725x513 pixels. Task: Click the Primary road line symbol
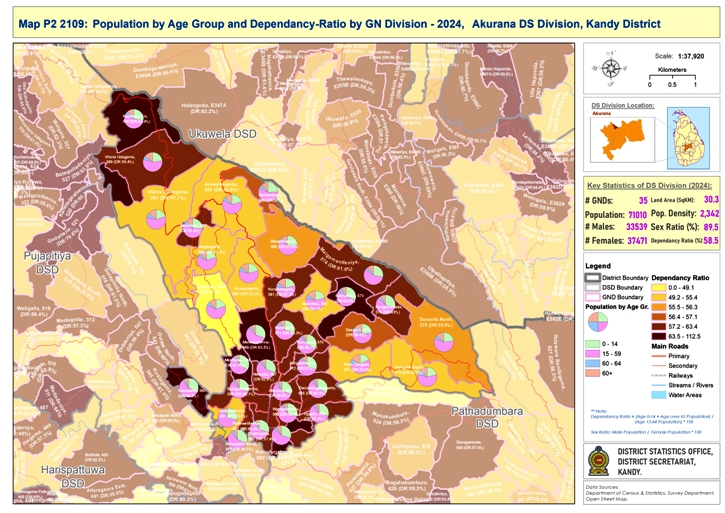[x=658, y=356]
